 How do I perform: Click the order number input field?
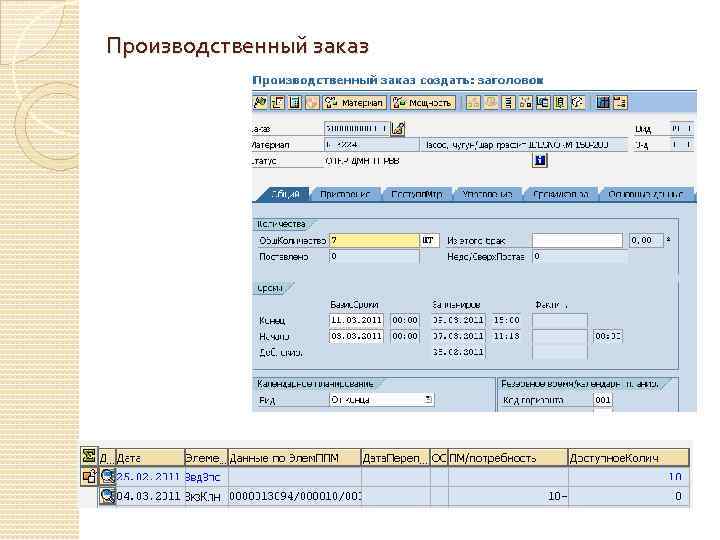coord(357,129)
